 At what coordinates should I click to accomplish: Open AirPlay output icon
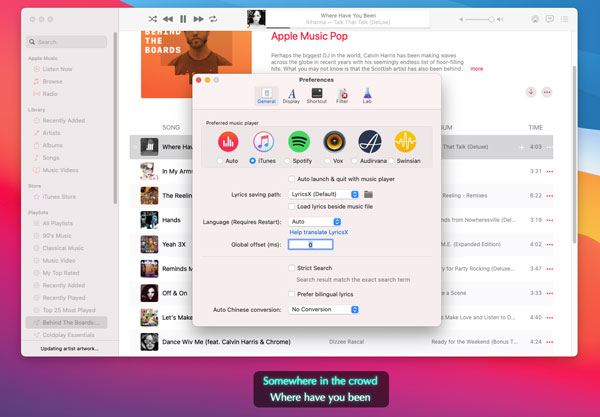(535, 19)
